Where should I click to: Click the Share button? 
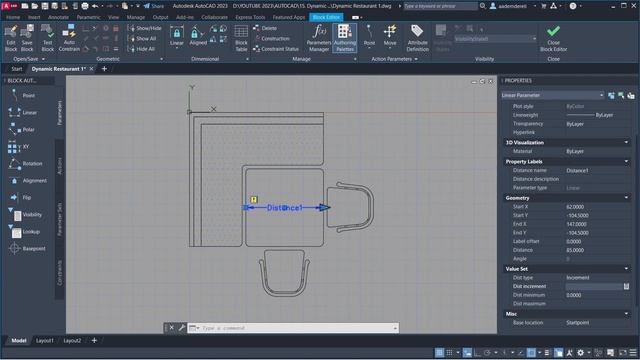153,6
